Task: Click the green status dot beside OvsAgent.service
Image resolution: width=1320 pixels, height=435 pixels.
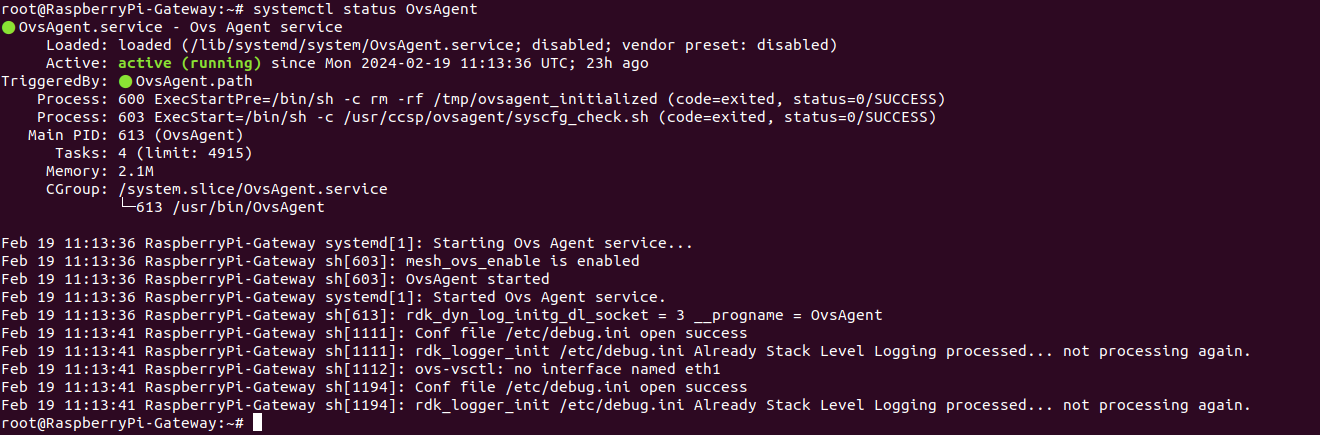Action: coord(9,27)
